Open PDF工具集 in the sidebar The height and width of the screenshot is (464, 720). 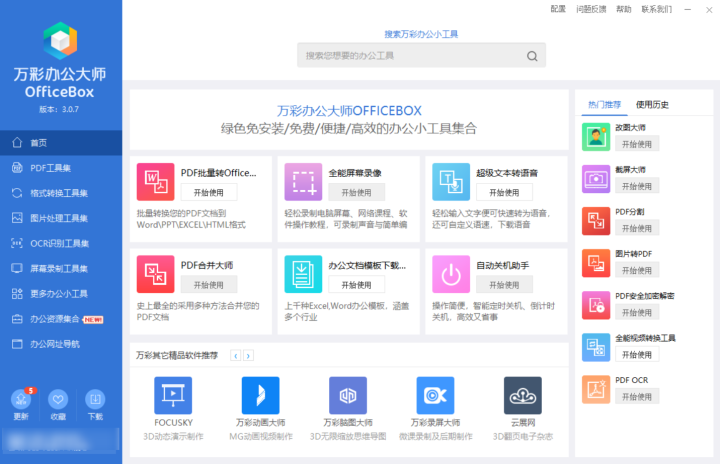click(61, 168)
